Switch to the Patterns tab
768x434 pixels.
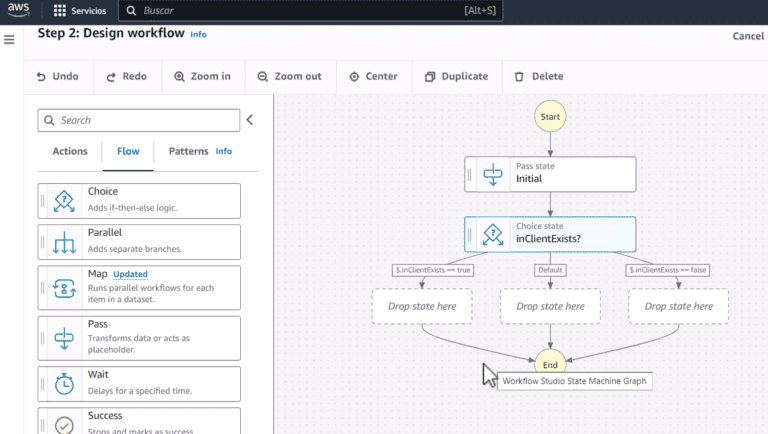[189, 151]
